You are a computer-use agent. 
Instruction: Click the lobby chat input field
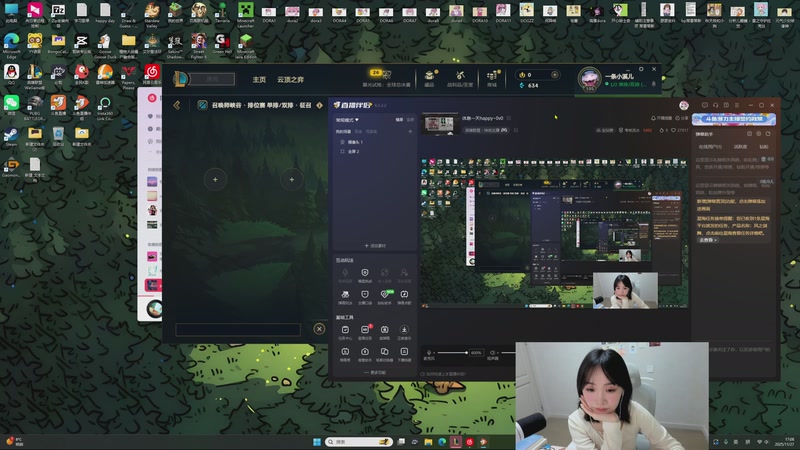point(238,330)
